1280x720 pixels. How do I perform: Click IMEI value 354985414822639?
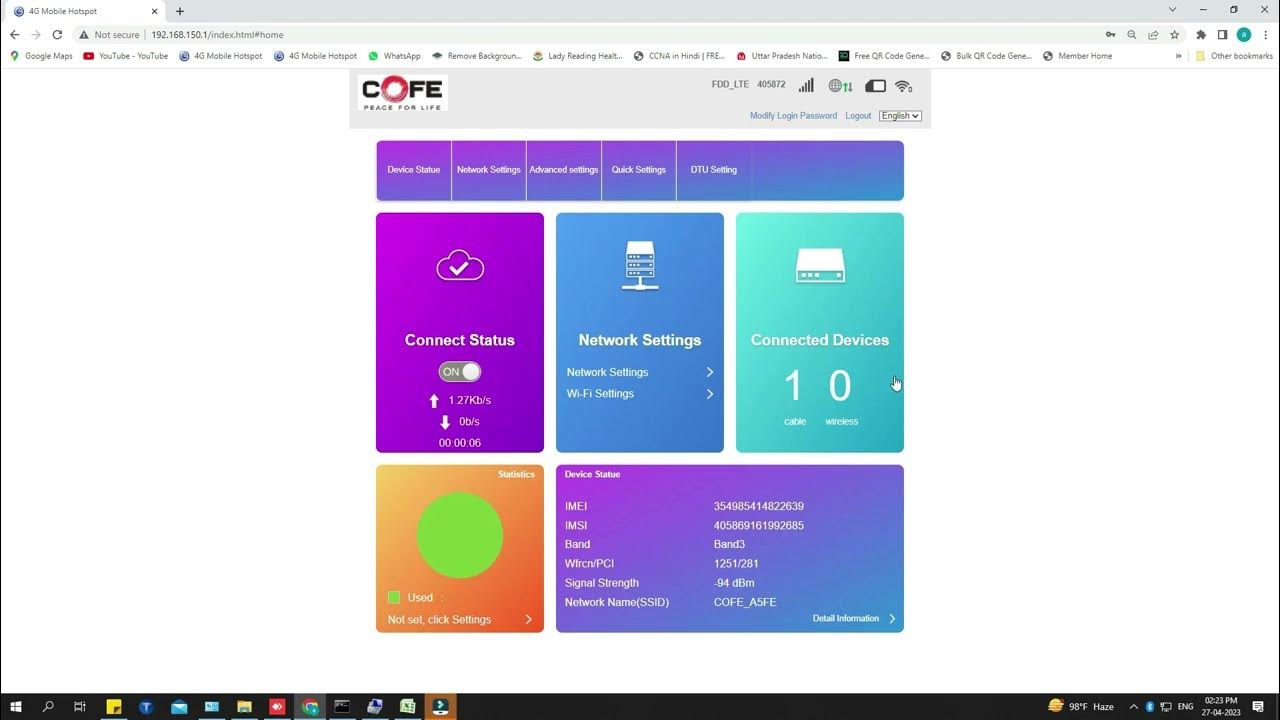759,507
